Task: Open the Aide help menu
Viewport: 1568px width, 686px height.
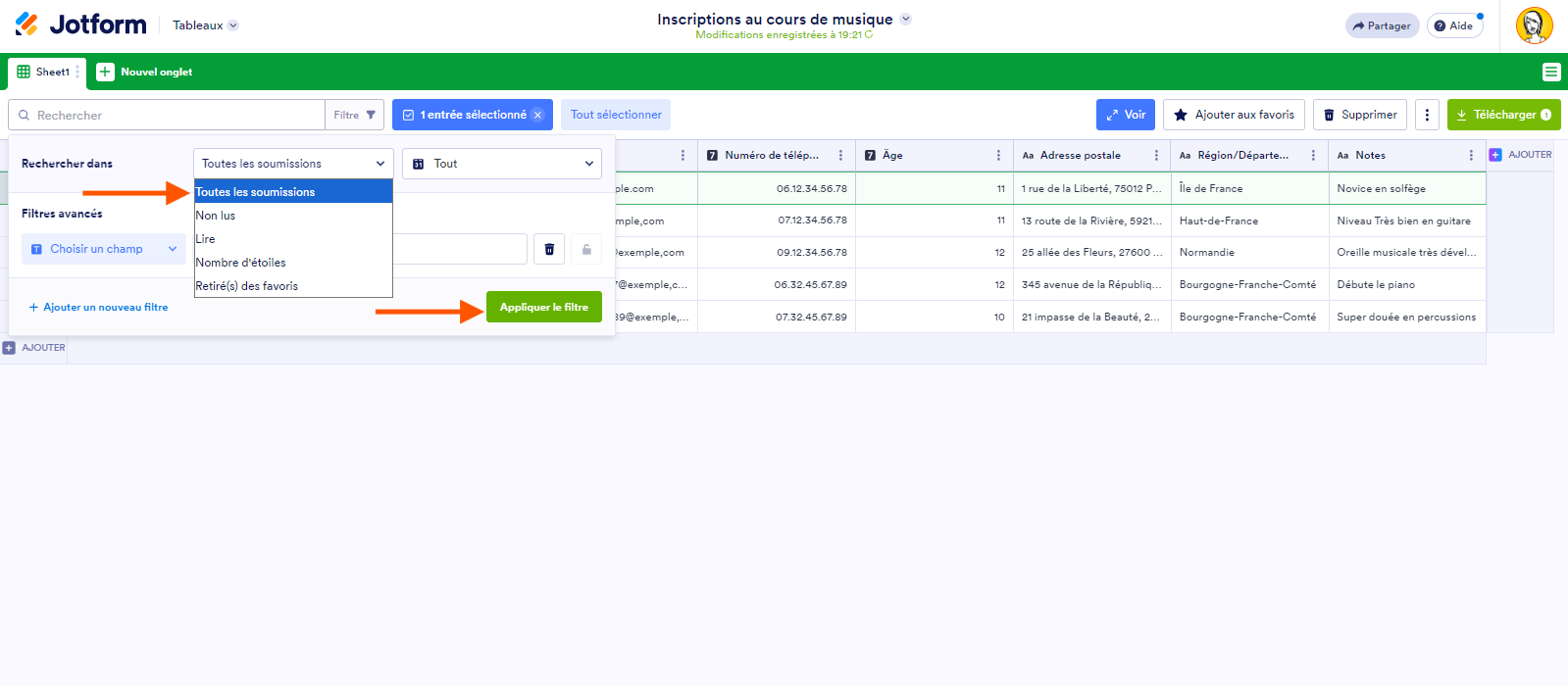Action: point(1454,26)
